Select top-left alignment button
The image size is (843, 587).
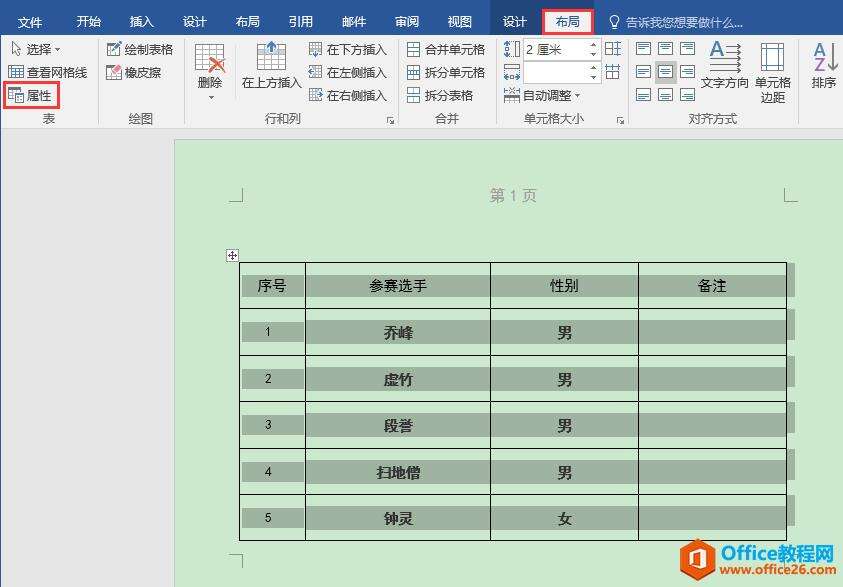[643, 49]
